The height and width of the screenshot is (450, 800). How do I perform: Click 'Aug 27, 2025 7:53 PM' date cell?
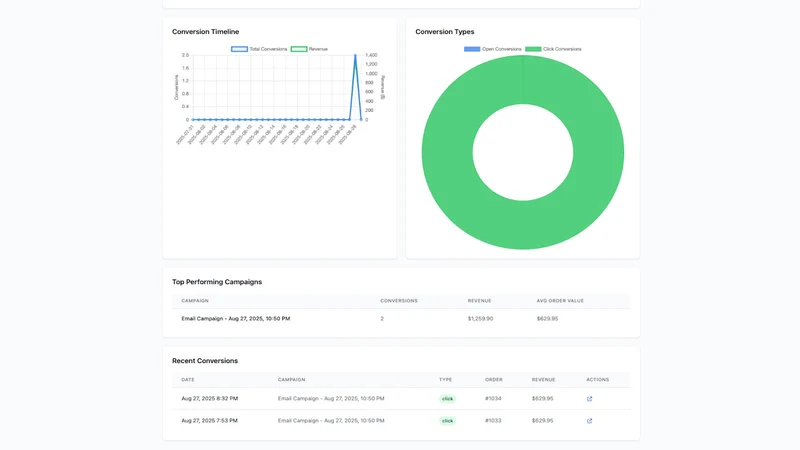click(x=209, y=420)
